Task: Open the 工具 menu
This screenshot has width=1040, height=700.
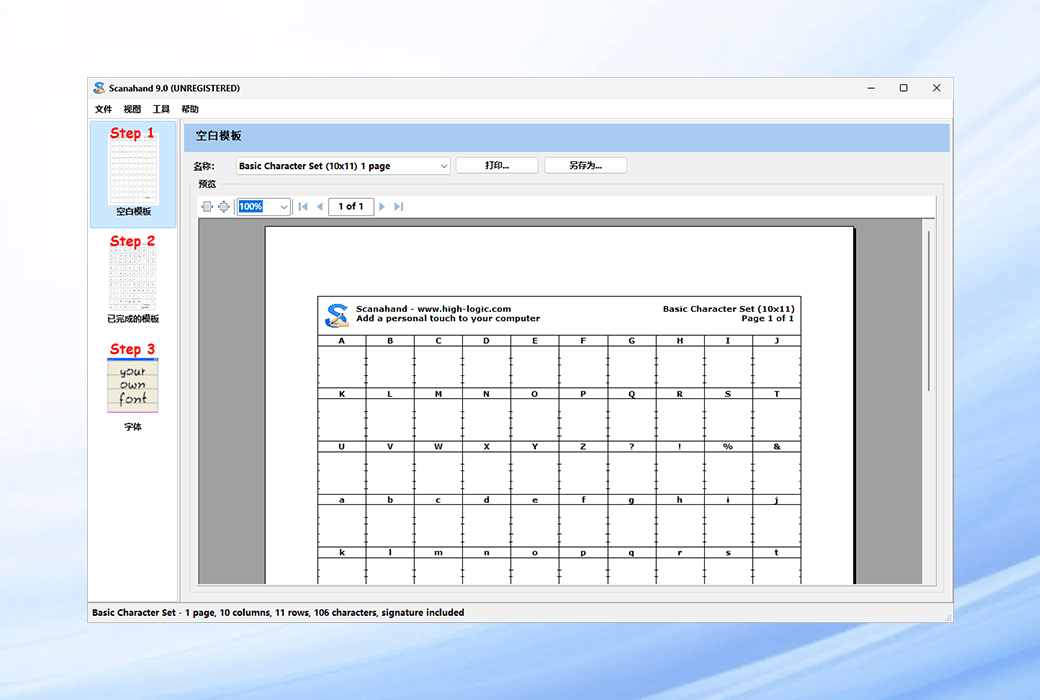Action: [x=161, y=109]
